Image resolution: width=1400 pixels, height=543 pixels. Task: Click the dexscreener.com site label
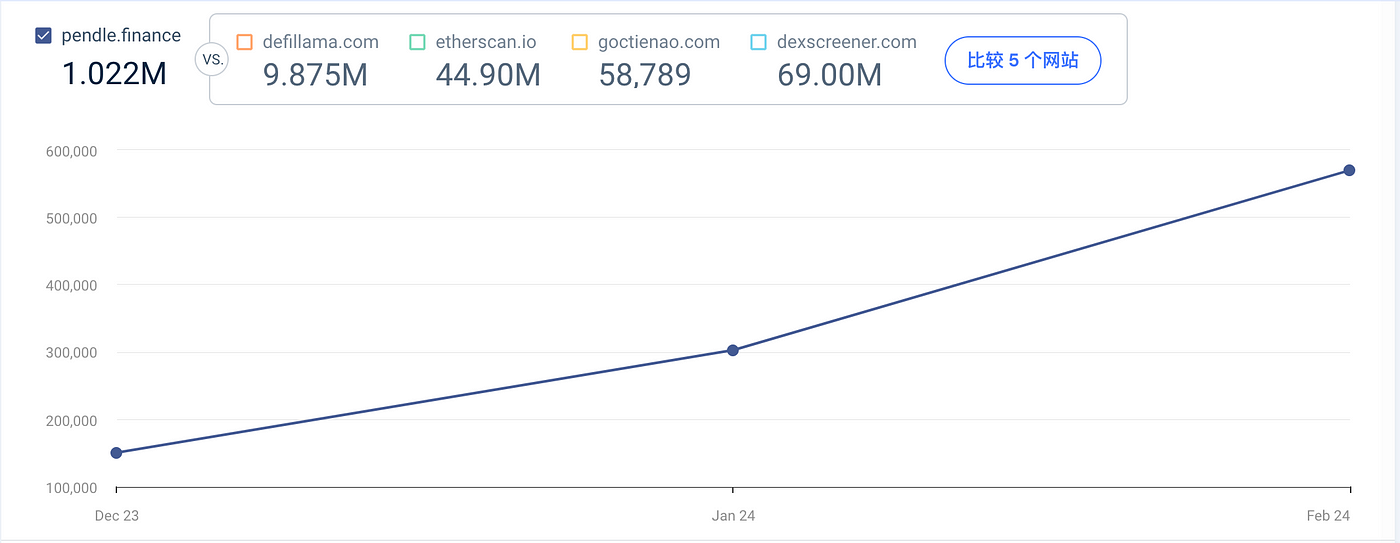pos(846,42)
